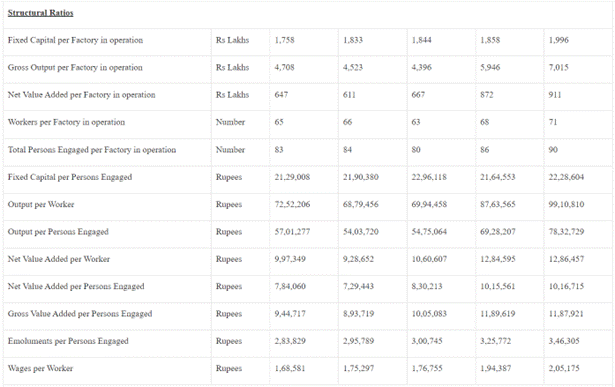Click Net Value Added per Factory label

pyautogui.click(x=82, y=95)
